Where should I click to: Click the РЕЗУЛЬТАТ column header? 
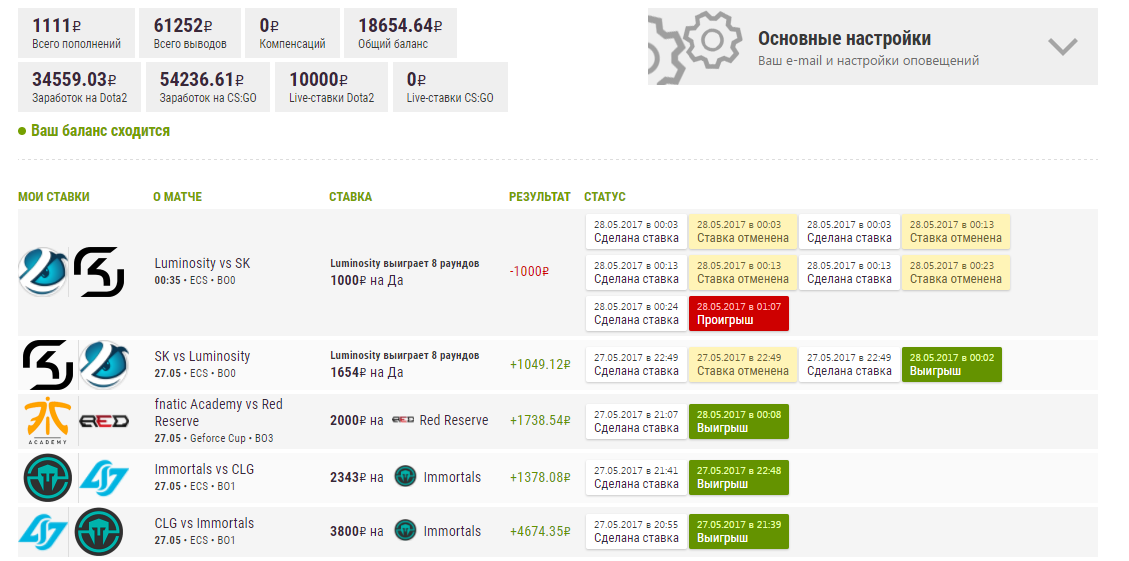pos(539,197)
